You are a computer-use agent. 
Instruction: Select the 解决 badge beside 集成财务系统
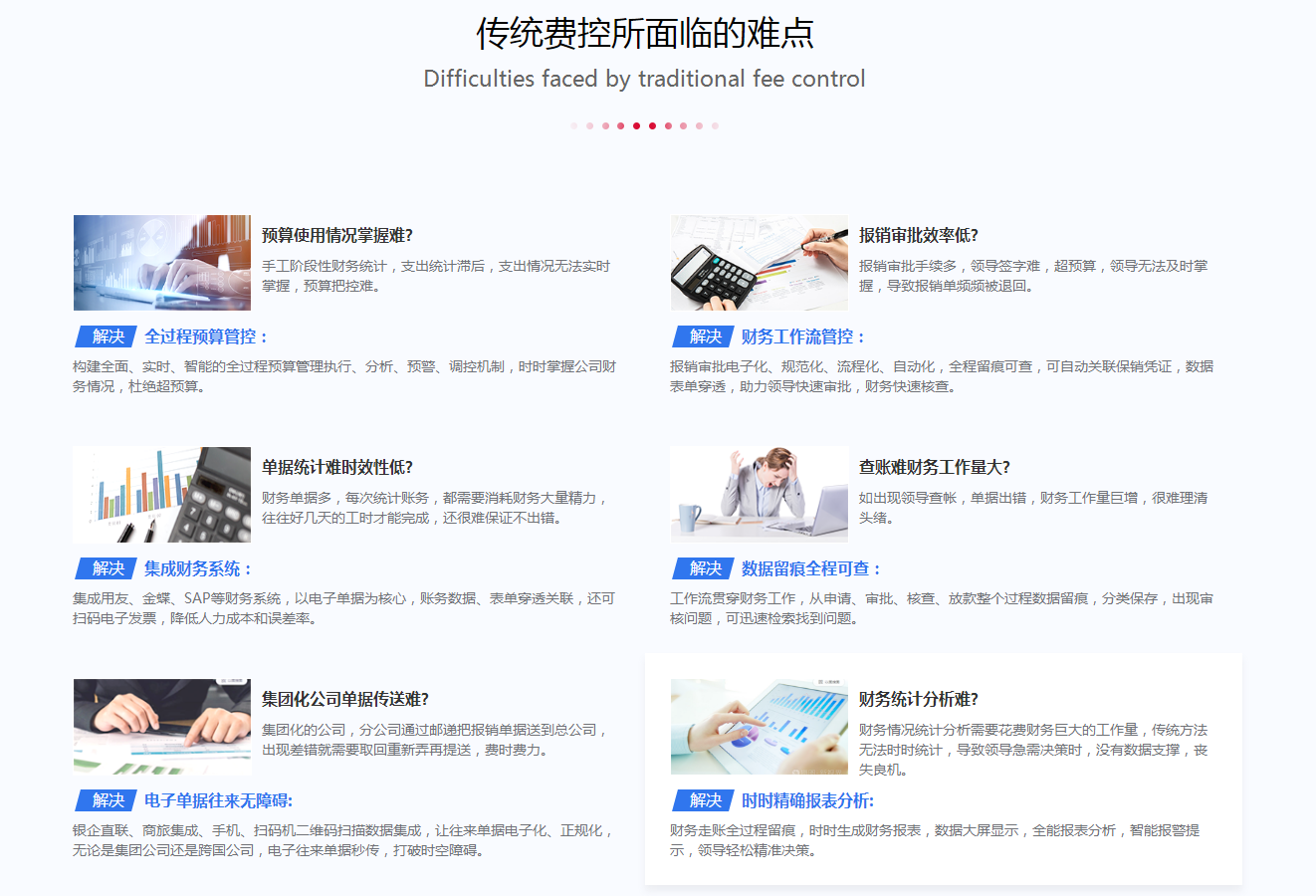pos(107,568)
